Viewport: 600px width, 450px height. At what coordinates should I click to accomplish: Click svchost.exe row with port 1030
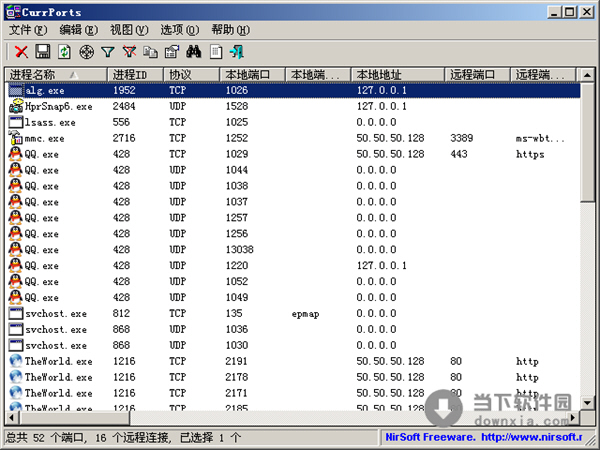coord(293,345)
